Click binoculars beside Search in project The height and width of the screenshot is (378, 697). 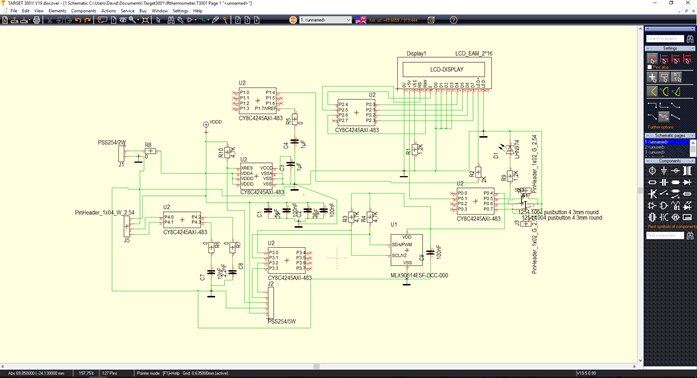690,39
